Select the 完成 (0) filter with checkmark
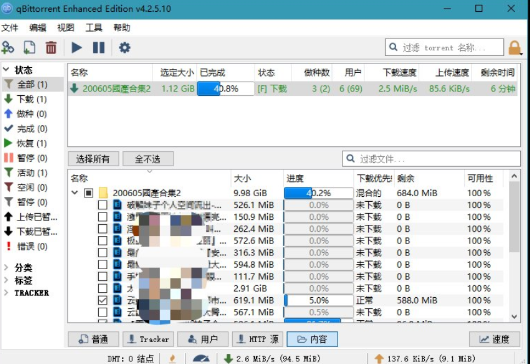Screen dimensions: 530x364 coord(33,129)
